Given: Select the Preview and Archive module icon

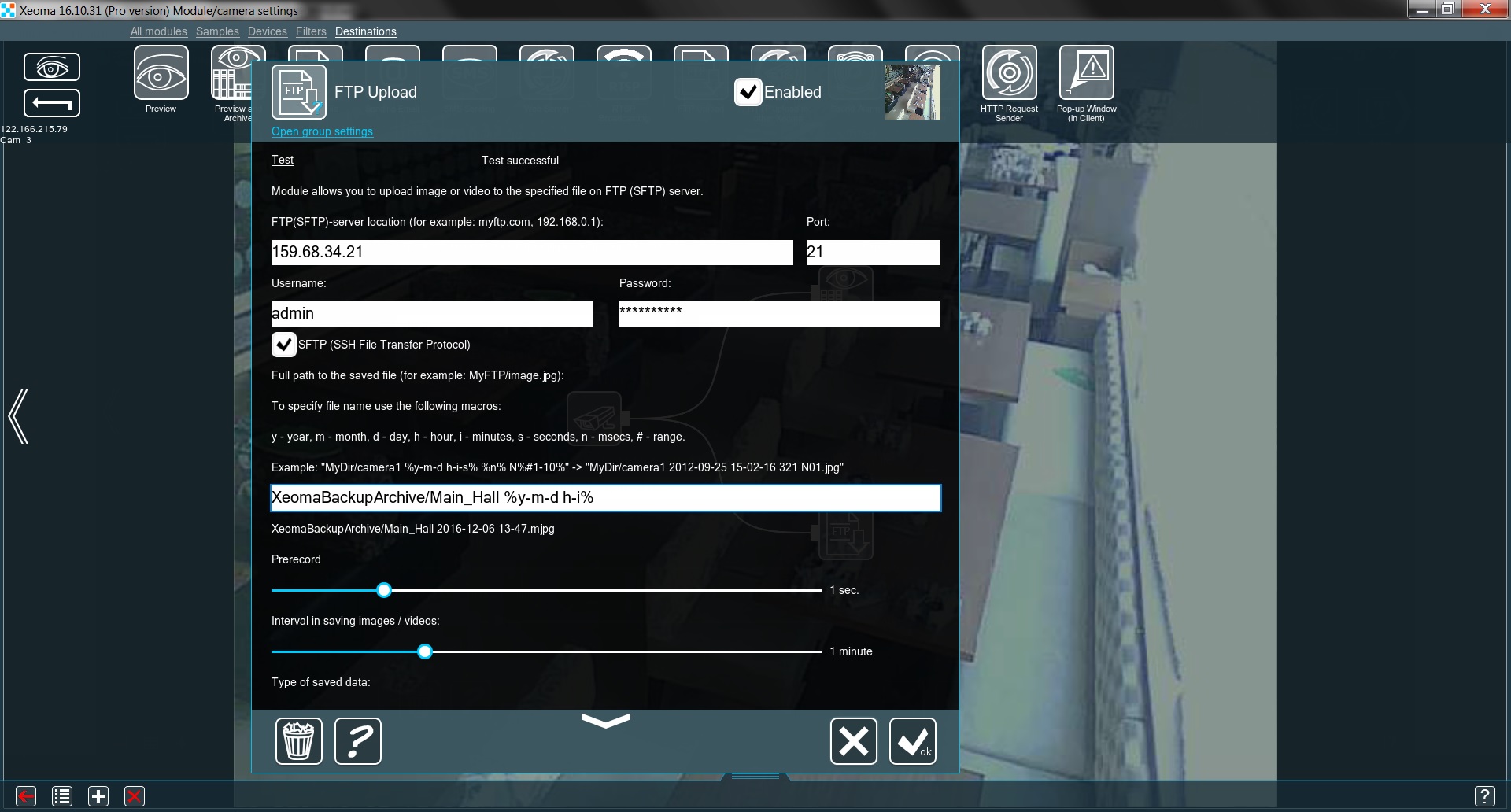Looking at the screenshot, I should click(231, 72).
